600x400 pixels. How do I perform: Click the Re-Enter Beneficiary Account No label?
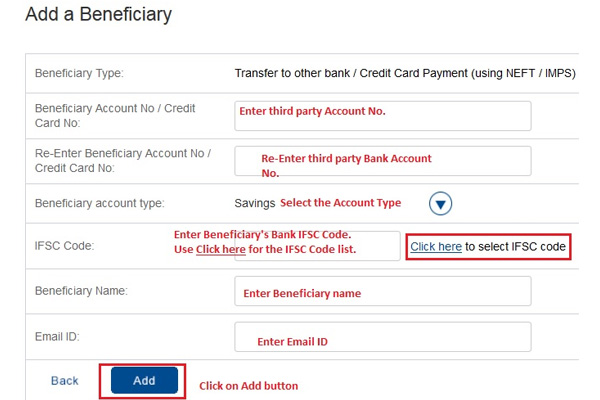pyautogui.click(x=123, y=160)
